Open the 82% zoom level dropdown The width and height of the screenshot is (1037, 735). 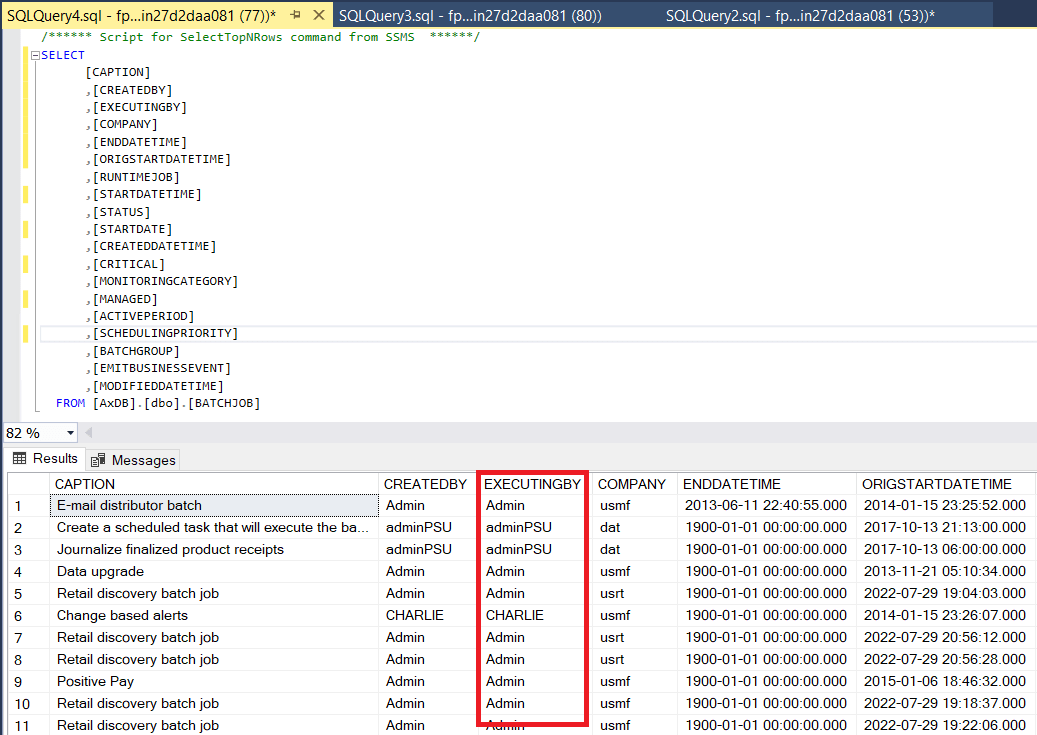click(38, 432)
